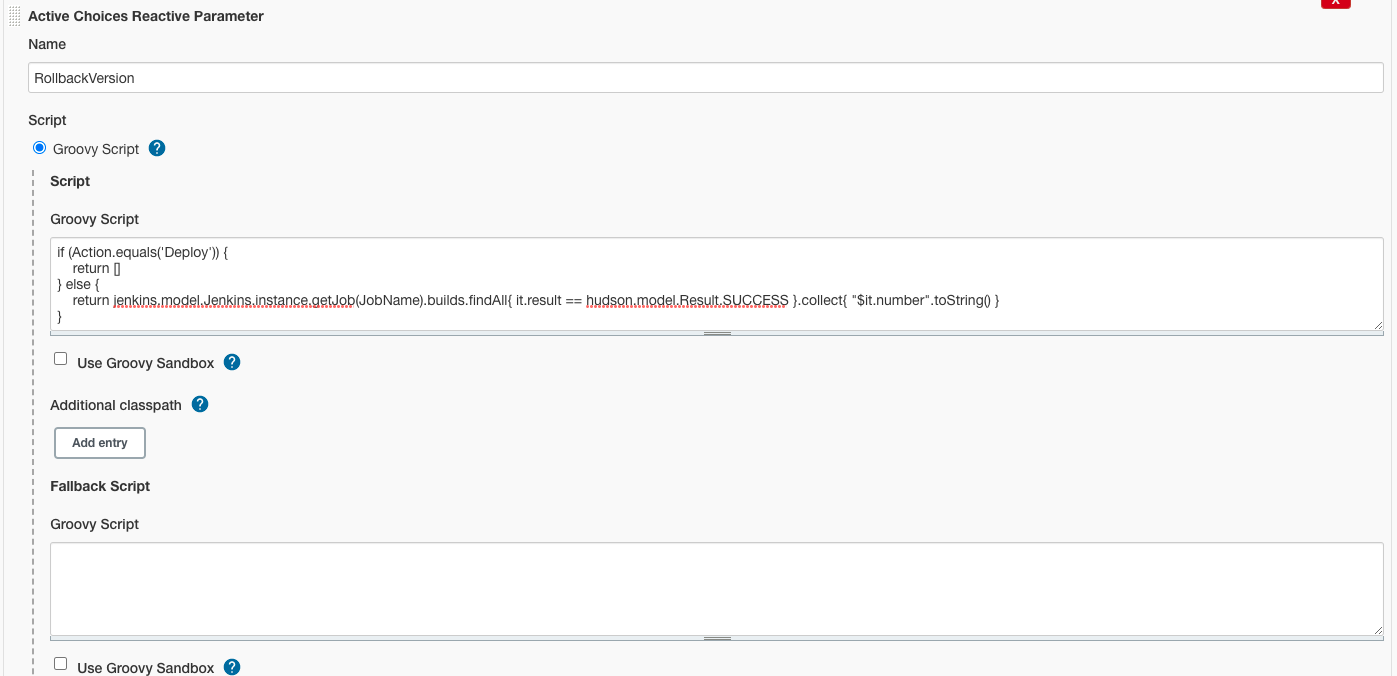Click inside the empty Fallback Groovy Script box
Image resolution: width=1397 pixels, height=676 pixels.
coord(715,588)
